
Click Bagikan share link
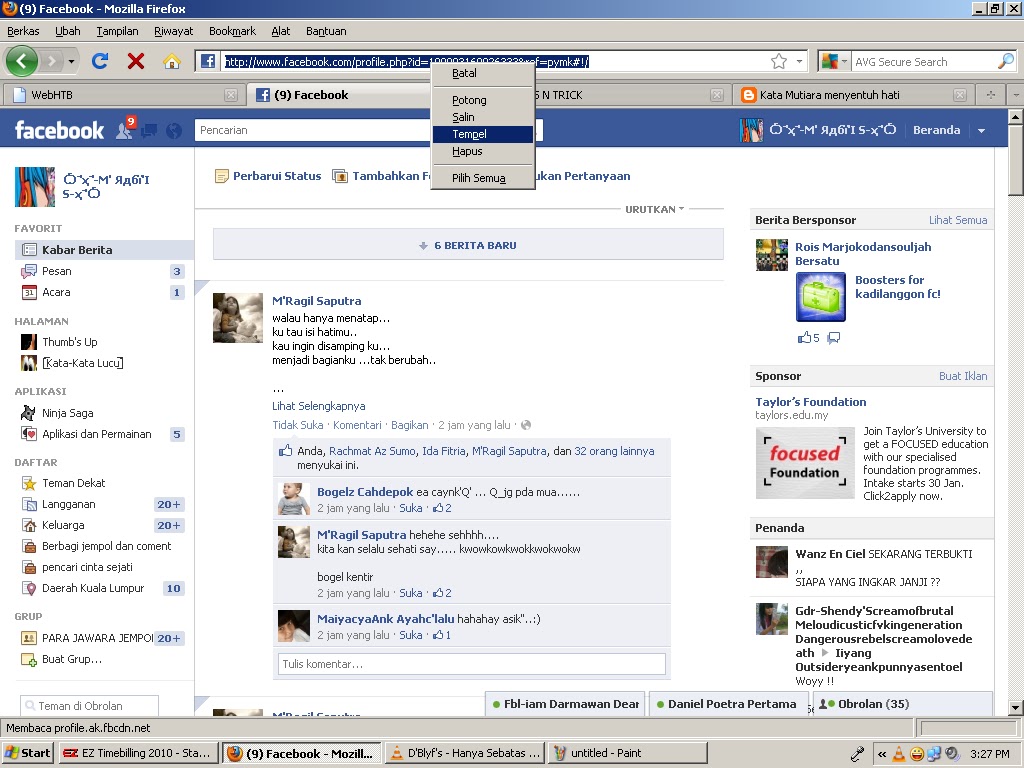click(x=409, y=425)
